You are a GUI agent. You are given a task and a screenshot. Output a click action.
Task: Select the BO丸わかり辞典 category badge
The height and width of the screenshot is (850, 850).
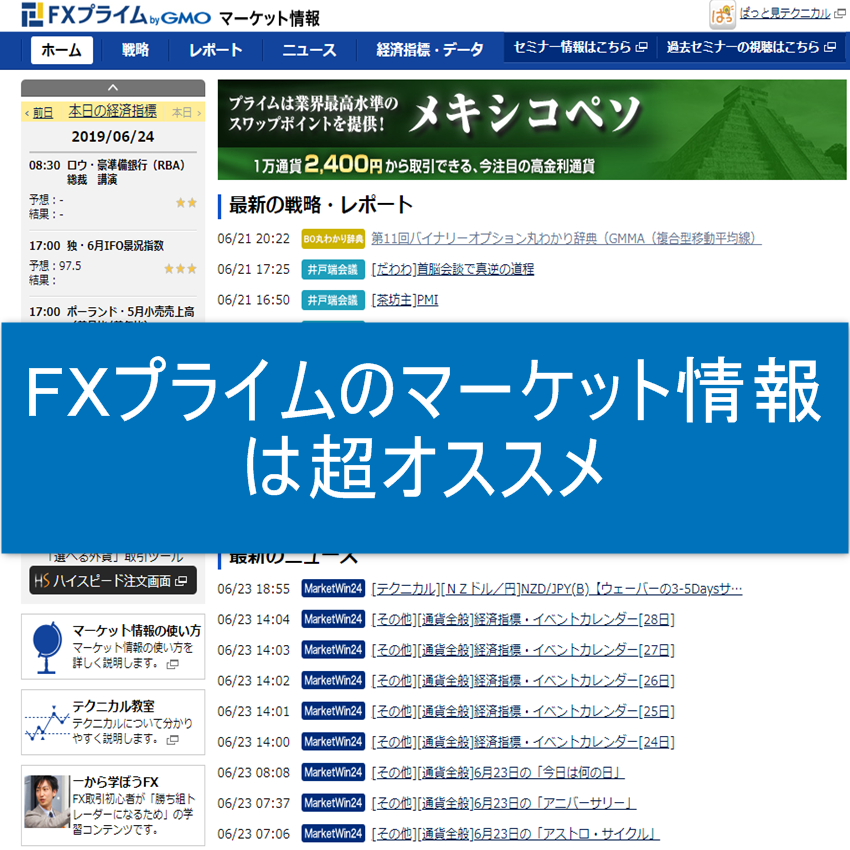[333, 239]
